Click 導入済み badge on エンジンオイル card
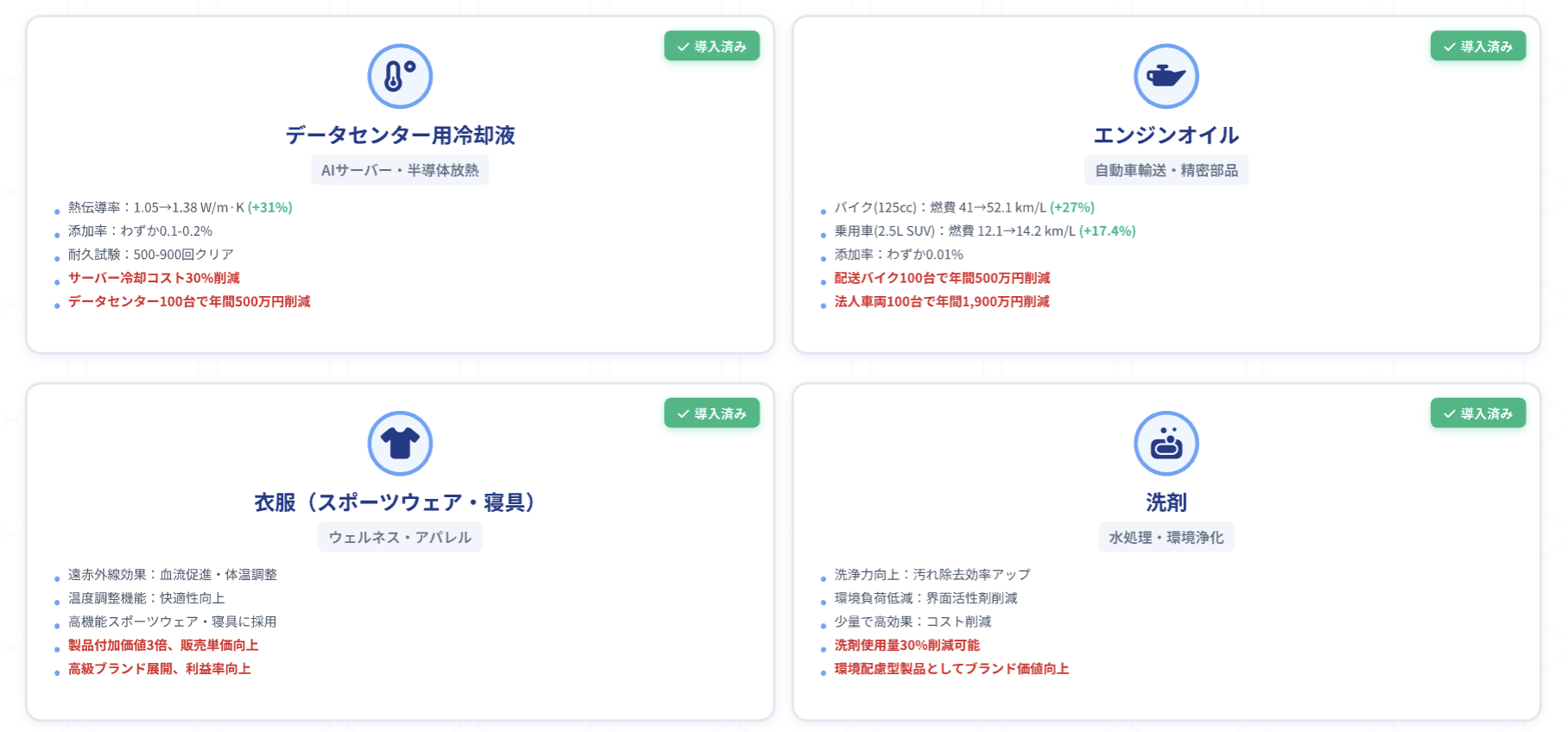The width and height of the screenshot is (1568, 732). (x=1478, y=47)
